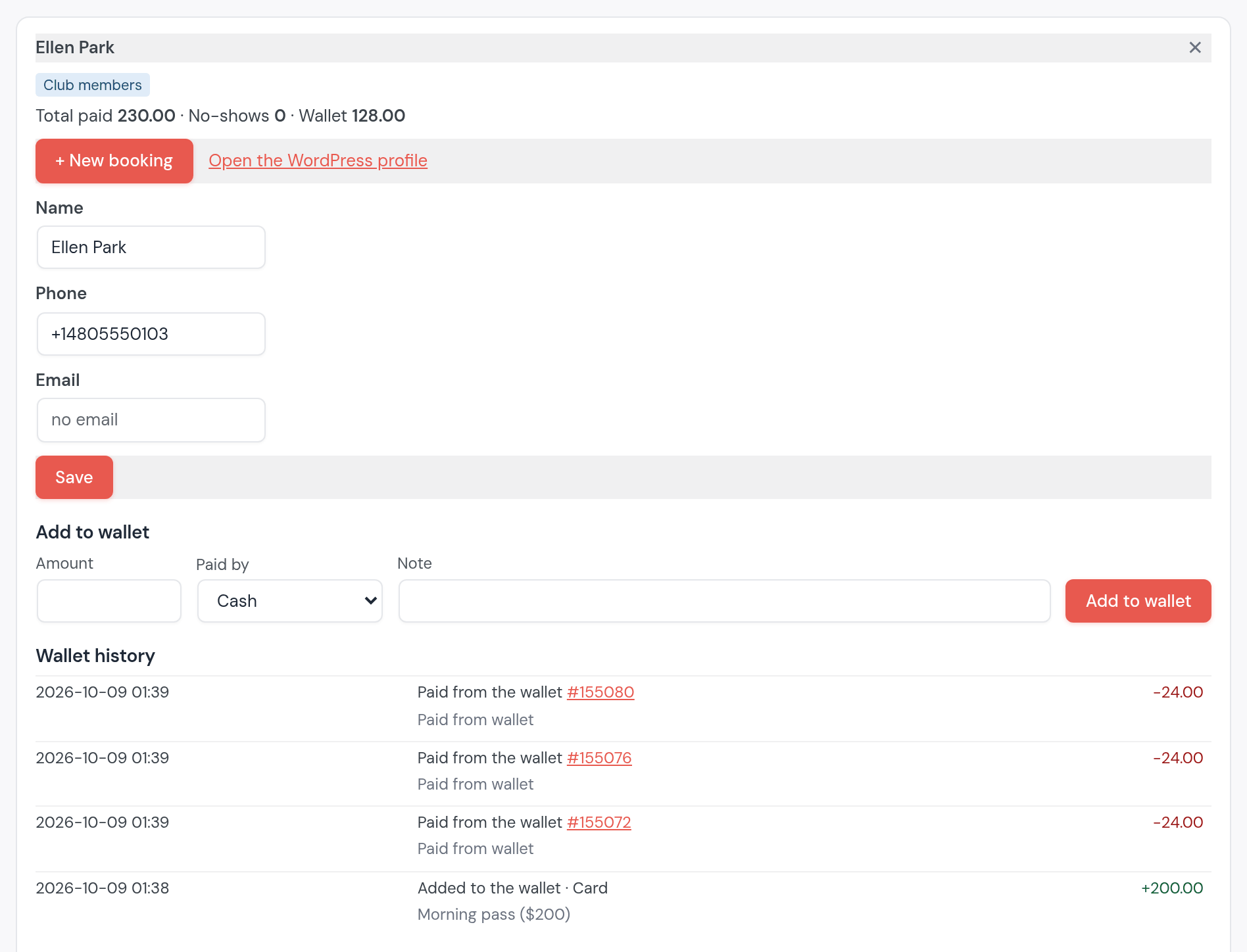This screenshot has width=1247, height=952.
Task: Click the Name input field
Action: [x=151, y=247]
